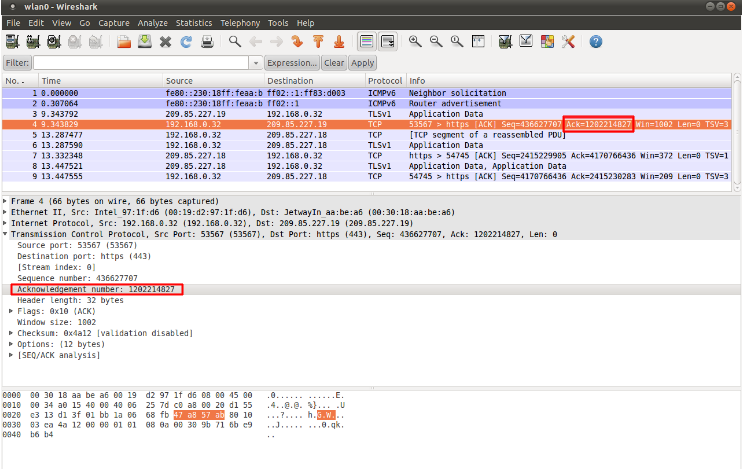Image resolution: width=743 pixels, height=469 pixels.
Task: Open Preferences tools icon
Action: (569, 42)
